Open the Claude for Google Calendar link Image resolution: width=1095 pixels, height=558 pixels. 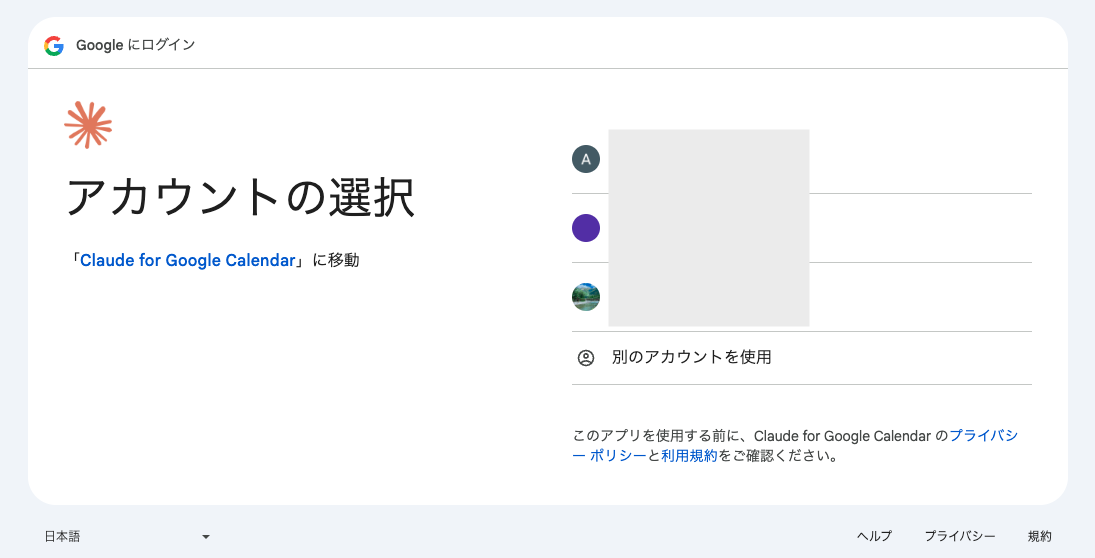pos(188,260)
